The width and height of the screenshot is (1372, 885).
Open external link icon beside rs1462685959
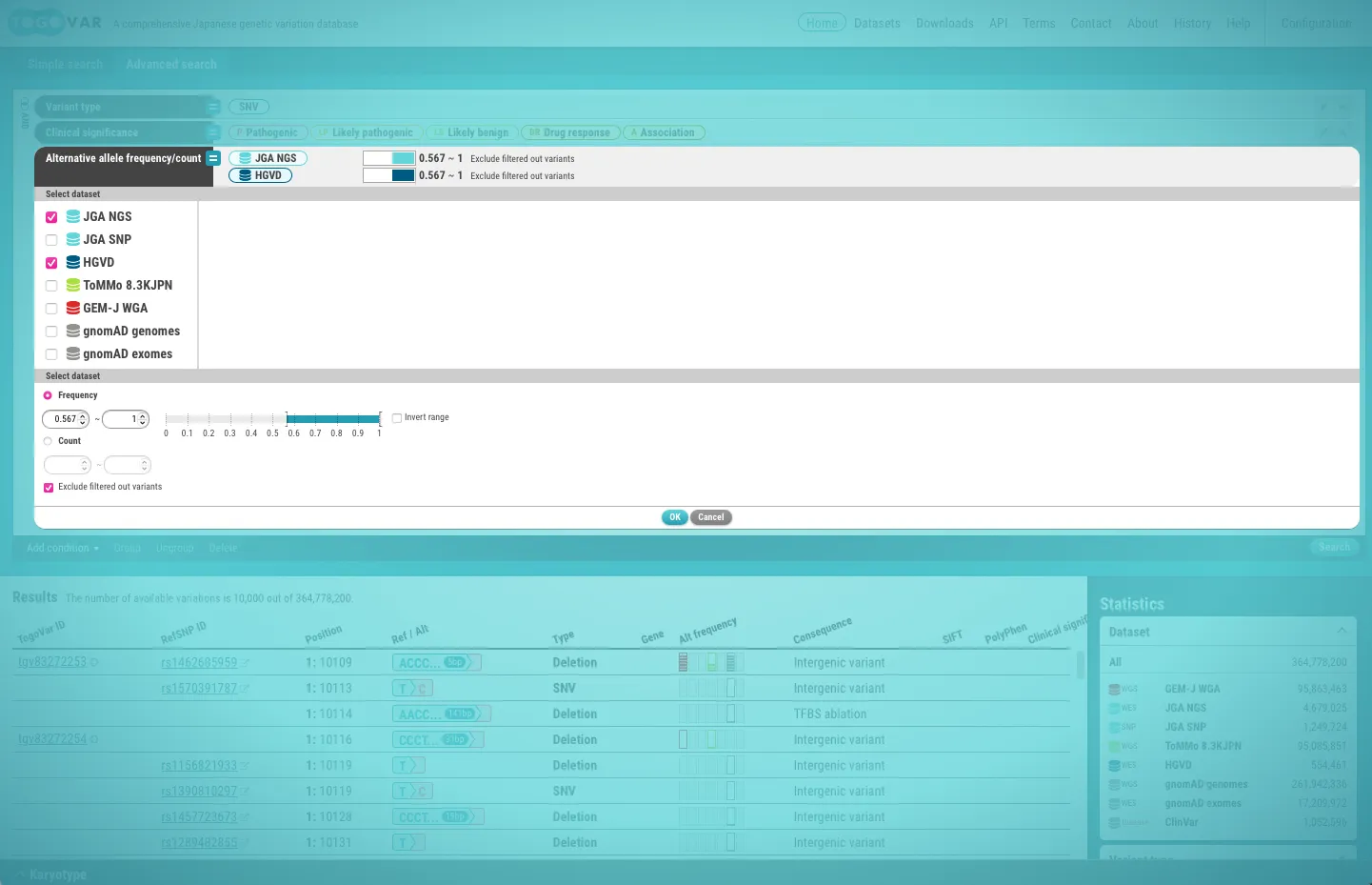245,663
